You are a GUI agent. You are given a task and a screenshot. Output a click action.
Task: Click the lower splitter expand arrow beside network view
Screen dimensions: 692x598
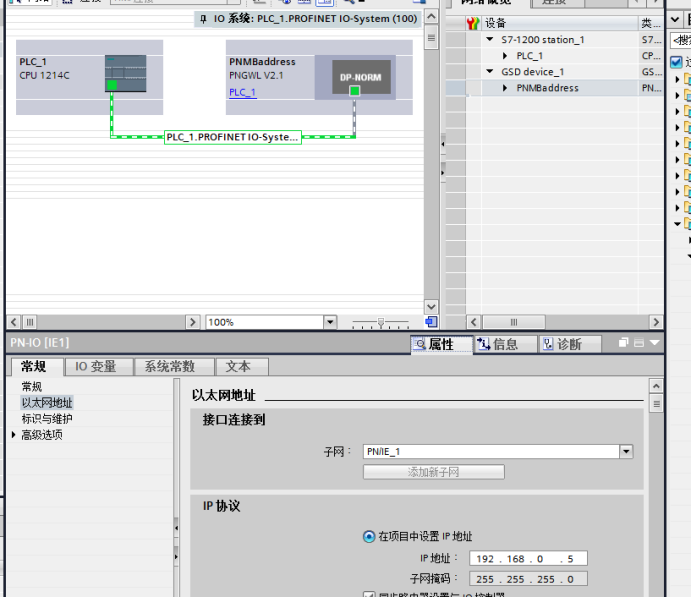tap(443, 173)
